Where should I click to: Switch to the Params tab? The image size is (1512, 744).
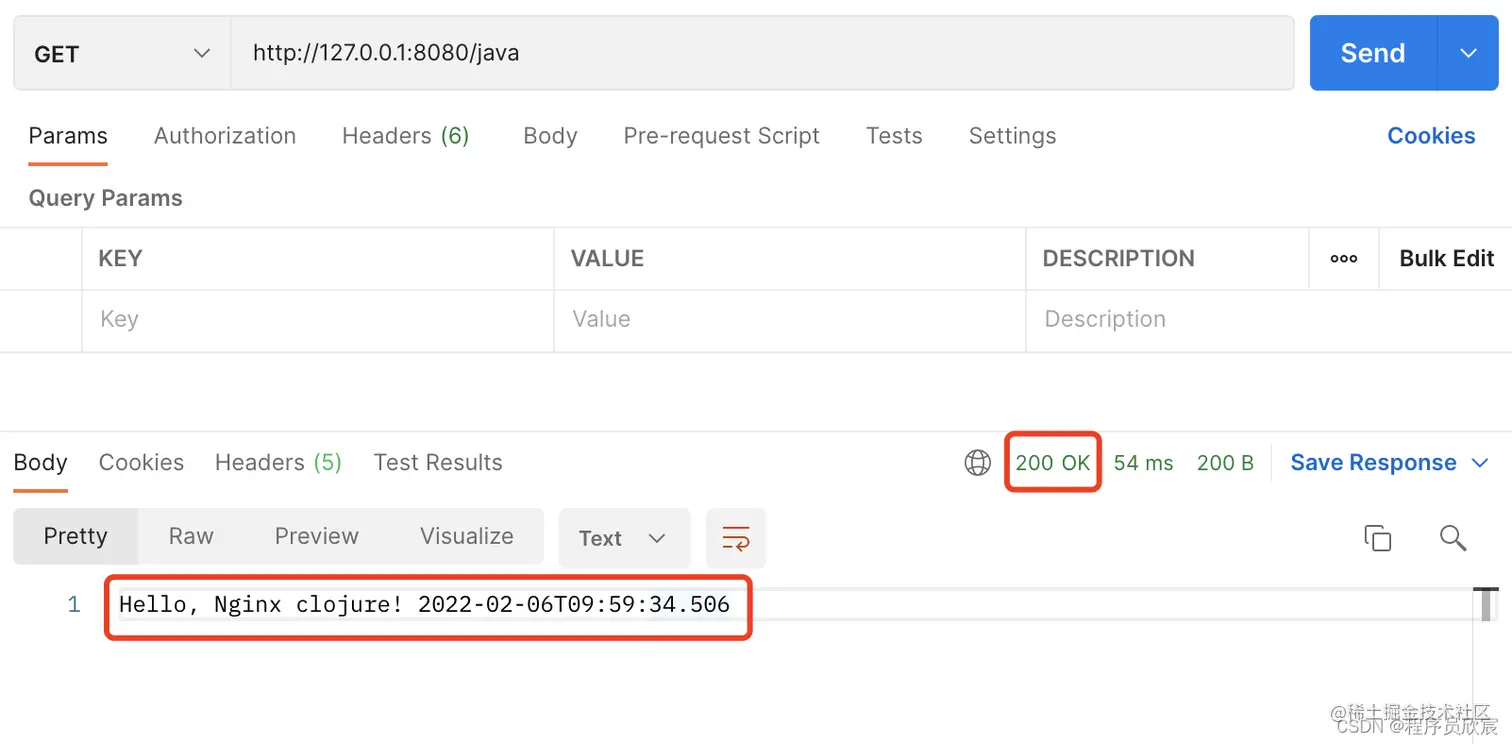(68, 136)
